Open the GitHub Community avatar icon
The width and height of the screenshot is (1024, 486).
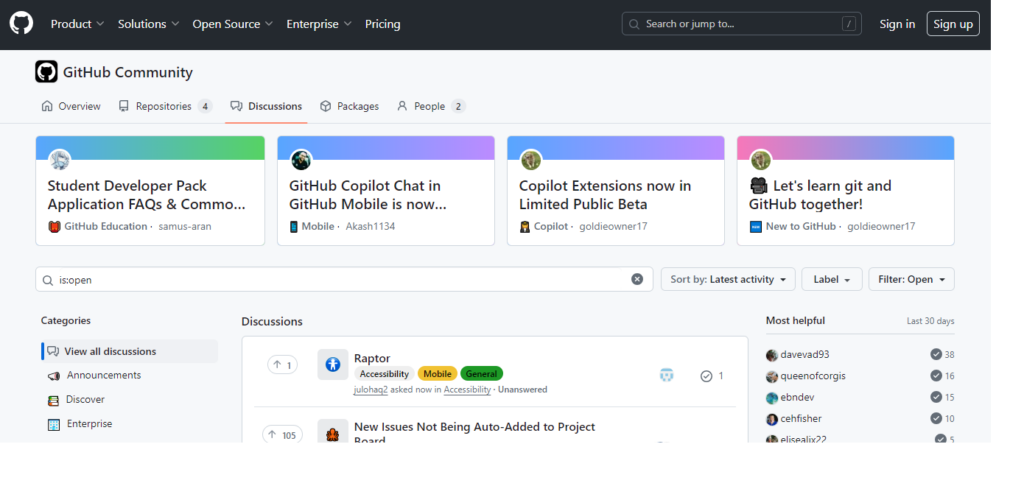(x=46, y=72)
